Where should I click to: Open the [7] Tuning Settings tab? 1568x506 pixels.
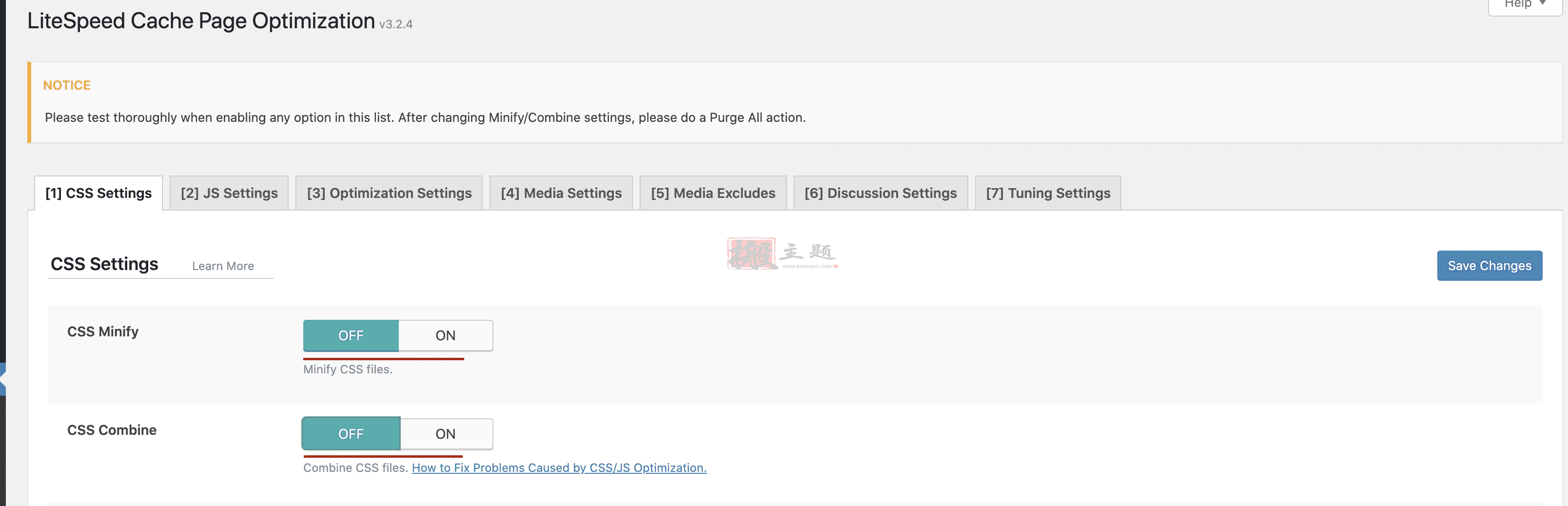pyautogui.click(x=1048, y=193)
